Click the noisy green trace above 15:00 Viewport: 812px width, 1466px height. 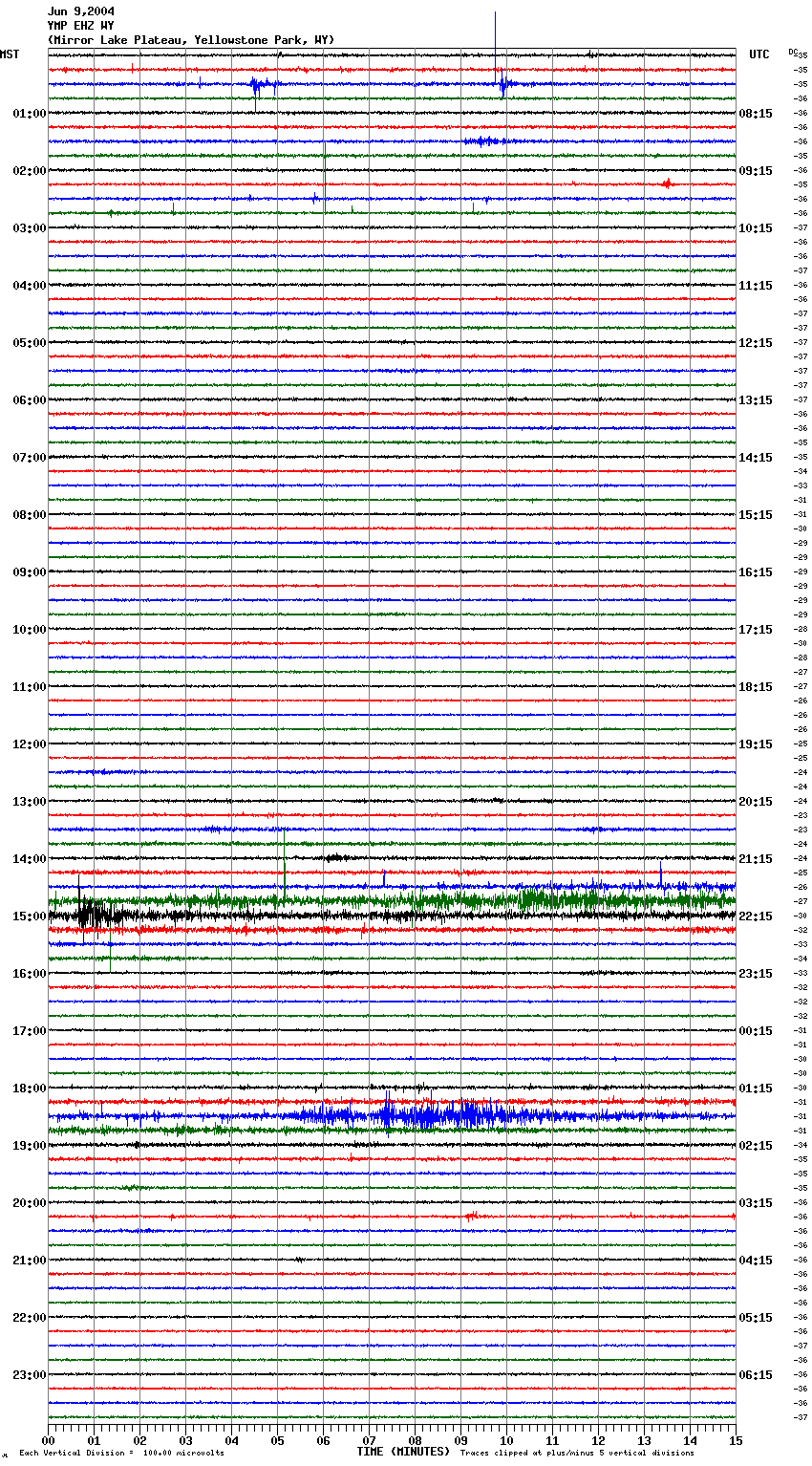tap(392, 900)
